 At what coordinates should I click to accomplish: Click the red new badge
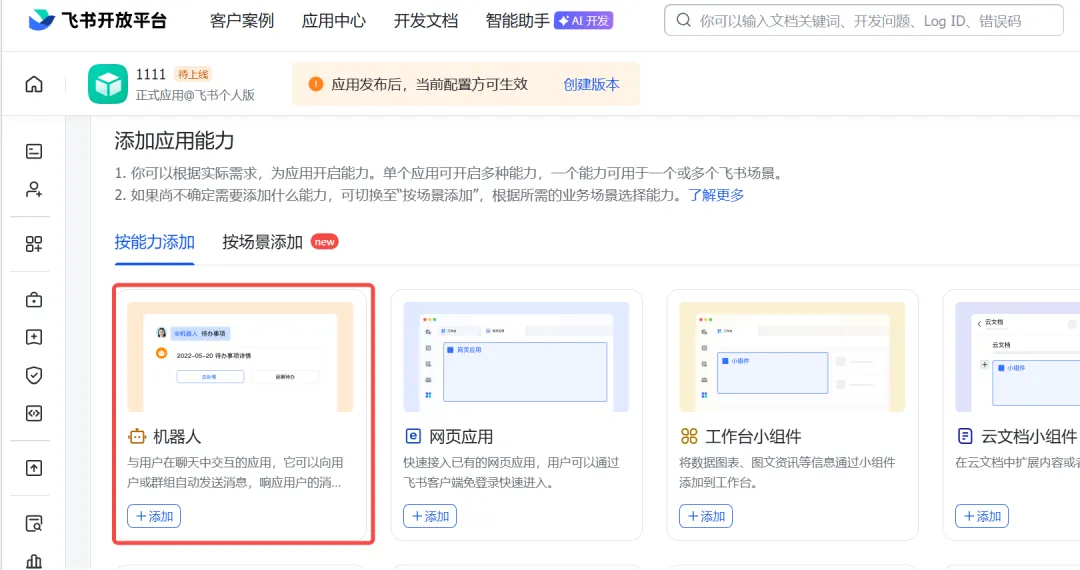(324, 242)
